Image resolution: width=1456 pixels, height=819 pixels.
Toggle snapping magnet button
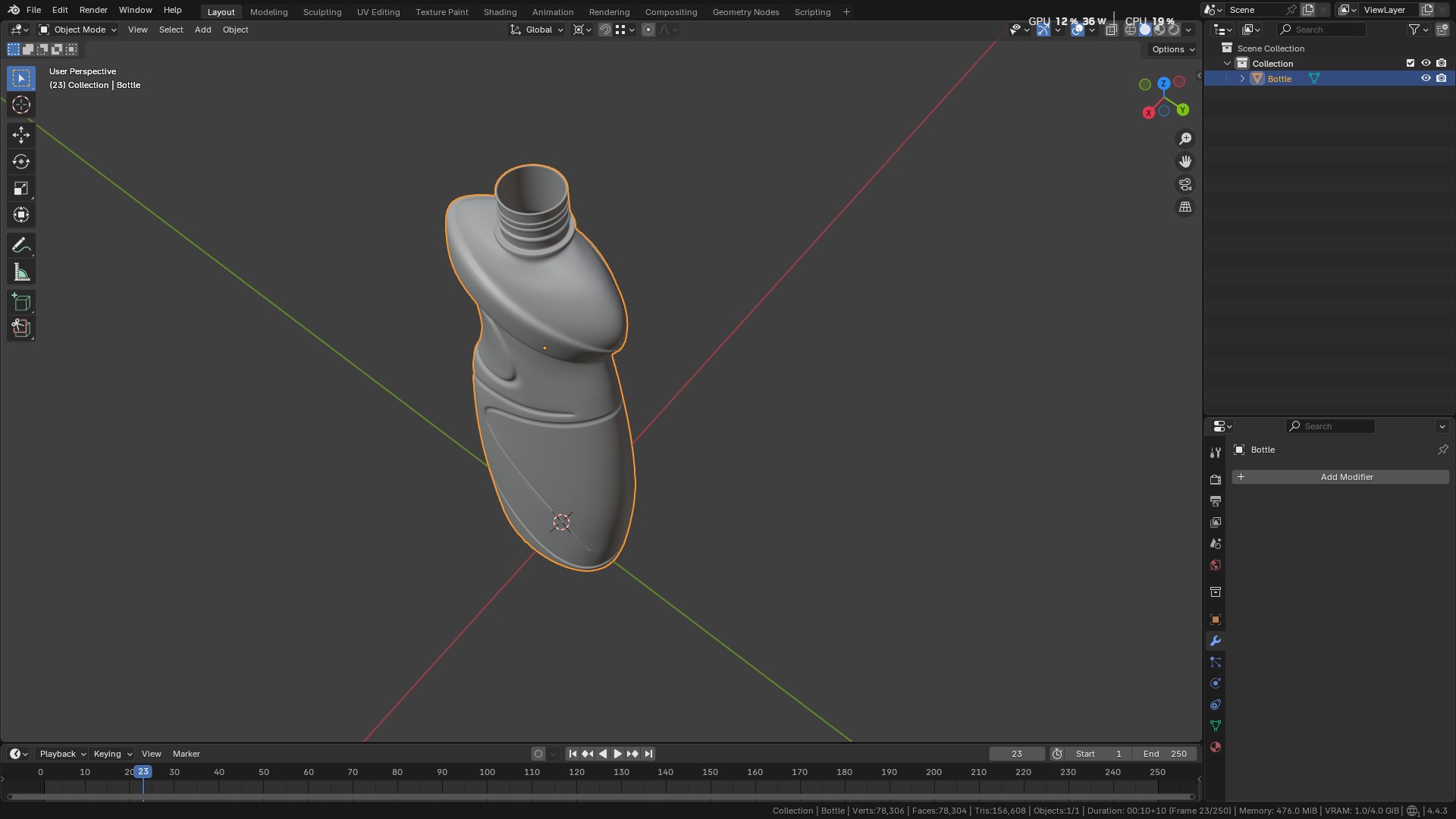point(604,30)
